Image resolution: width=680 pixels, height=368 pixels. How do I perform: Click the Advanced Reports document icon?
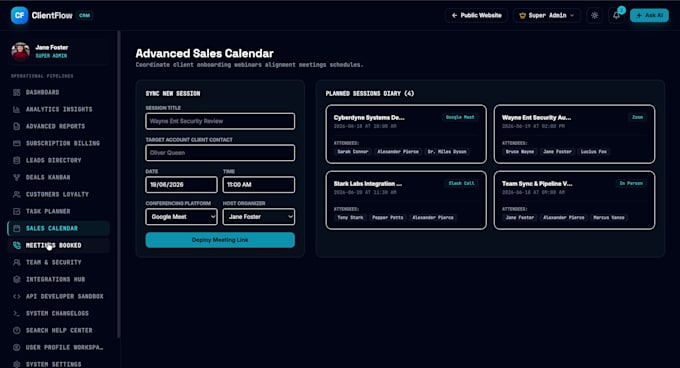[x=16, y=126]
